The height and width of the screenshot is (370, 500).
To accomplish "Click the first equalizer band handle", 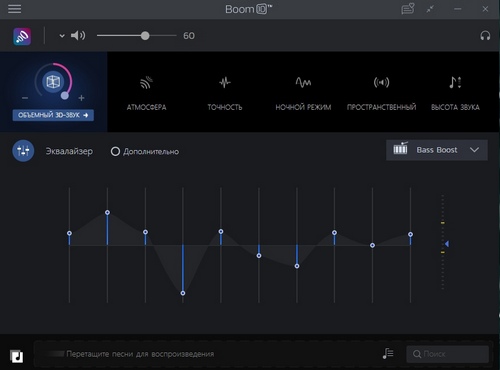I will click(x=69, y=233).
